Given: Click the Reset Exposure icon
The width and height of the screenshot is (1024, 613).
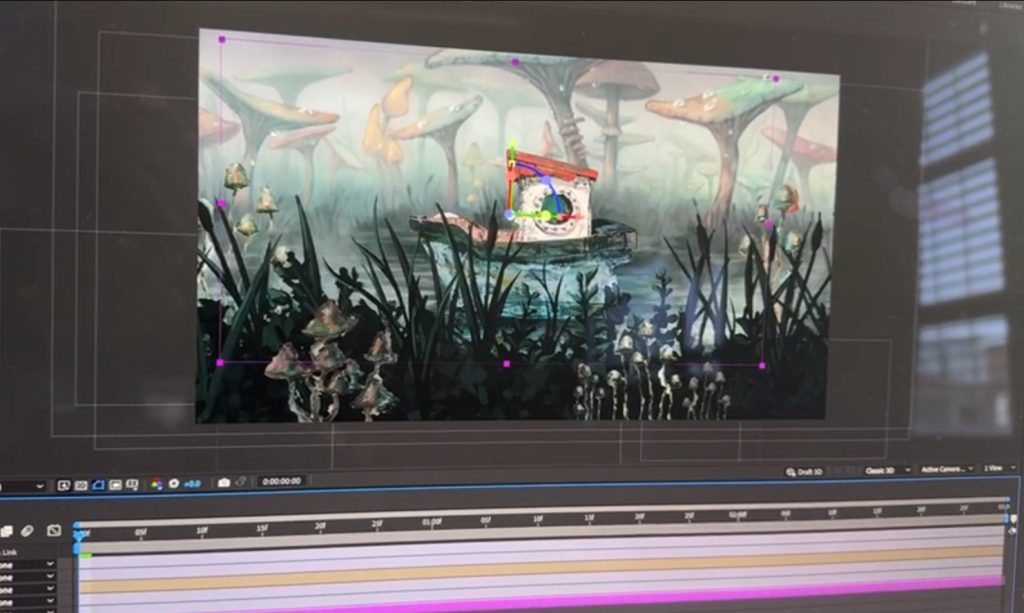Looking at the screenshot, I should [x=174, y=484].
